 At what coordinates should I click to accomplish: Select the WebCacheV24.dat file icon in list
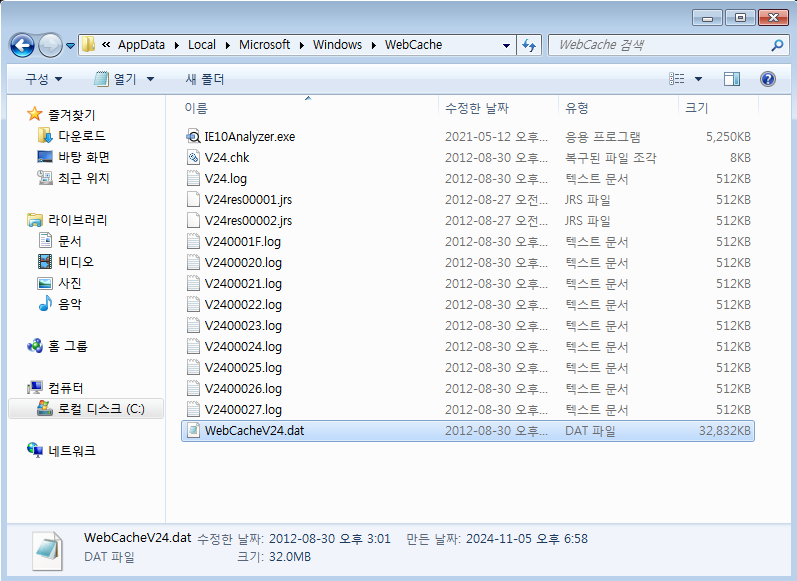tap(193, 431)
